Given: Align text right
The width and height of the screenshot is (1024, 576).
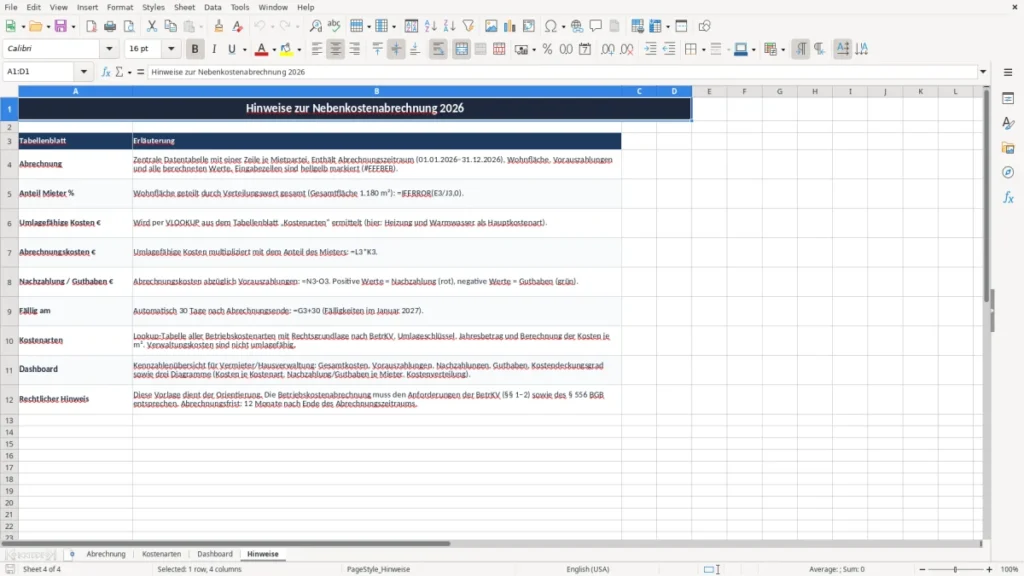Looking at the screenshot, I should [x=355, y=49].
